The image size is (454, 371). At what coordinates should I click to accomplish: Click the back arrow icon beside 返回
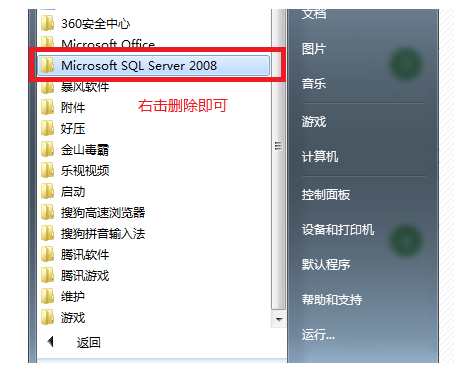pyautogui.click(x=50, y=341)
